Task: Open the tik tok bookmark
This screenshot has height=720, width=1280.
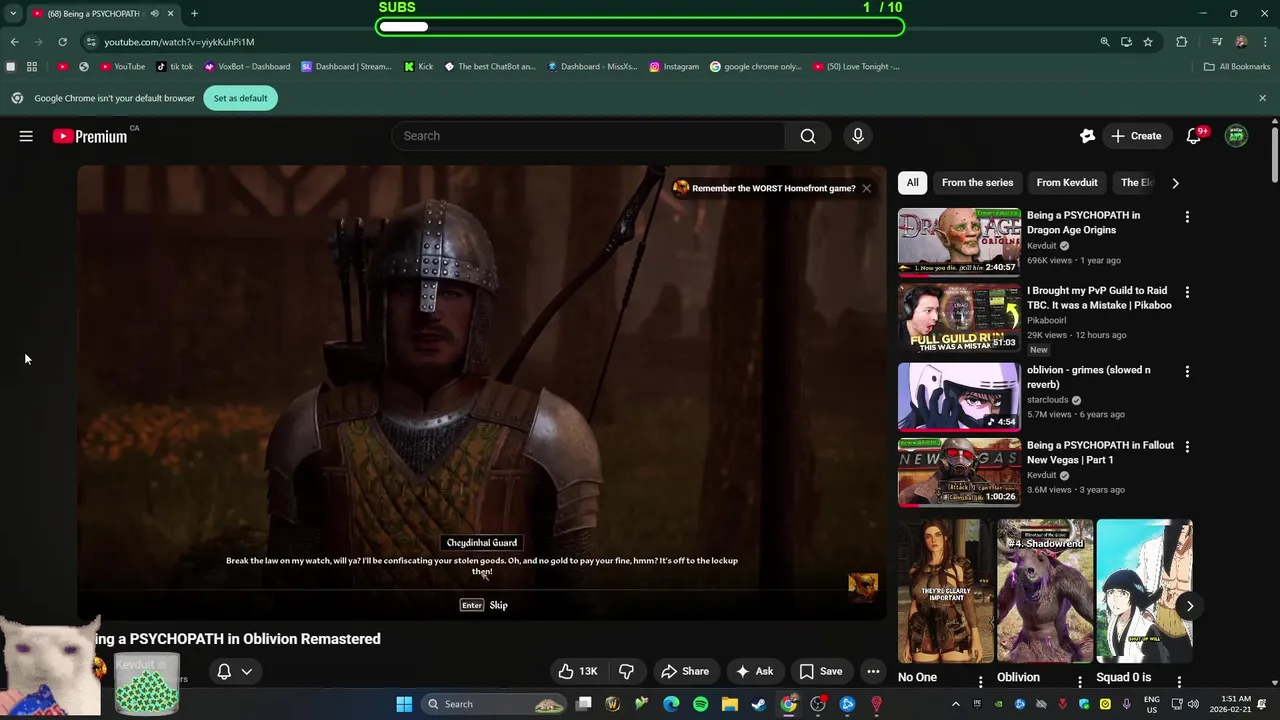Action: (174, 67)
